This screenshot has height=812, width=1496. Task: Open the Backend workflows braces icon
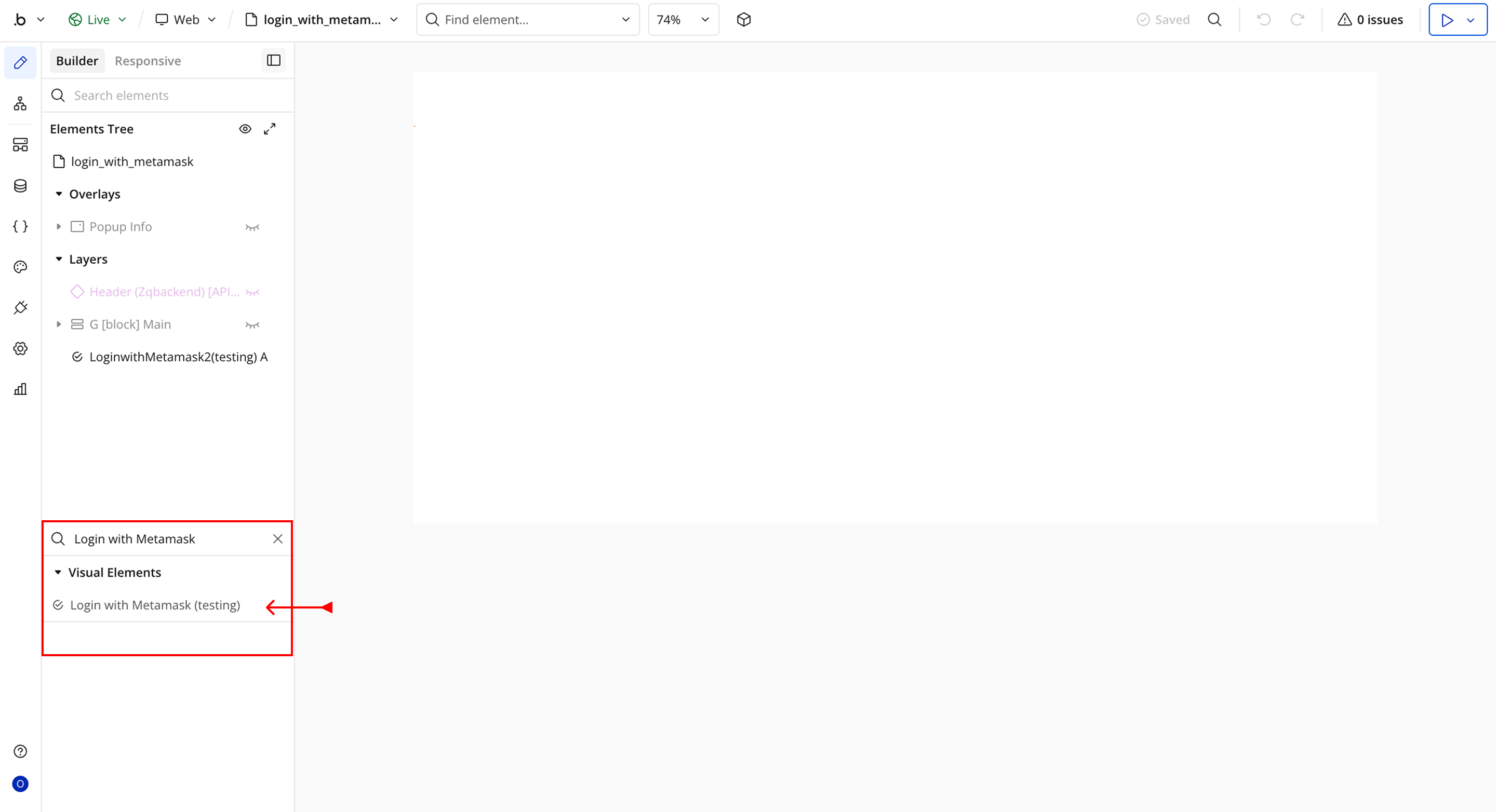[x=20, y=226]
